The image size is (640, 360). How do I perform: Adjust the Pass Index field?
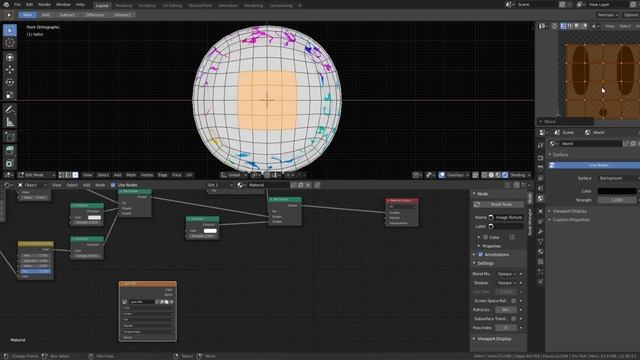[x=506, y=328]
